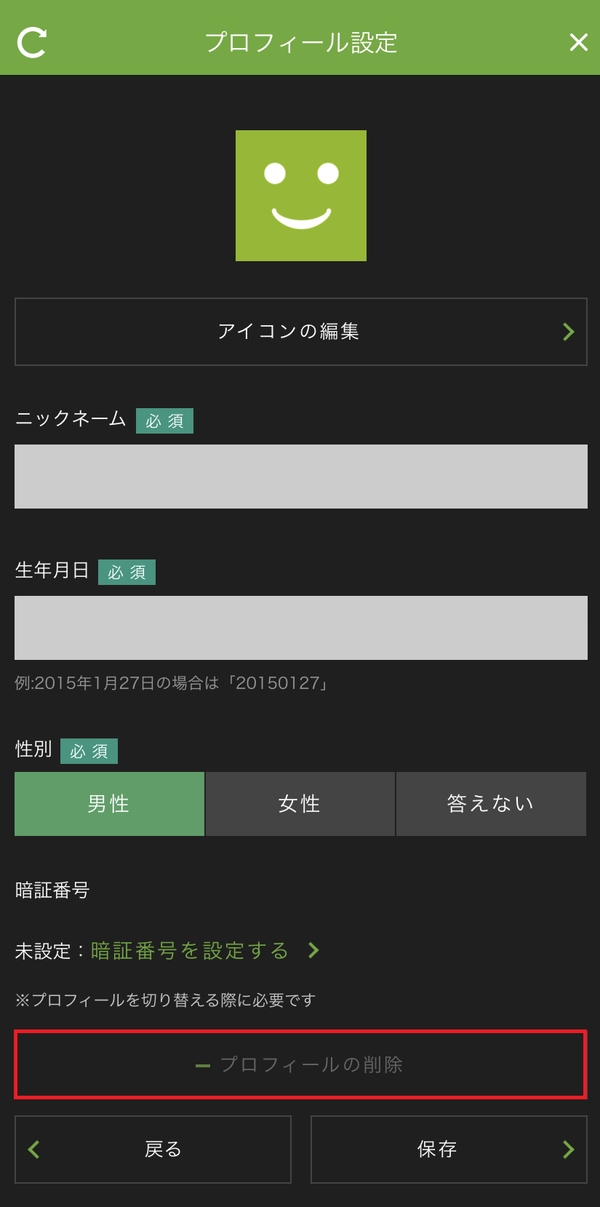This screenshot has height=1207, width=600.
Task: Go back with 戻る button
Action: pos(153,1149)
